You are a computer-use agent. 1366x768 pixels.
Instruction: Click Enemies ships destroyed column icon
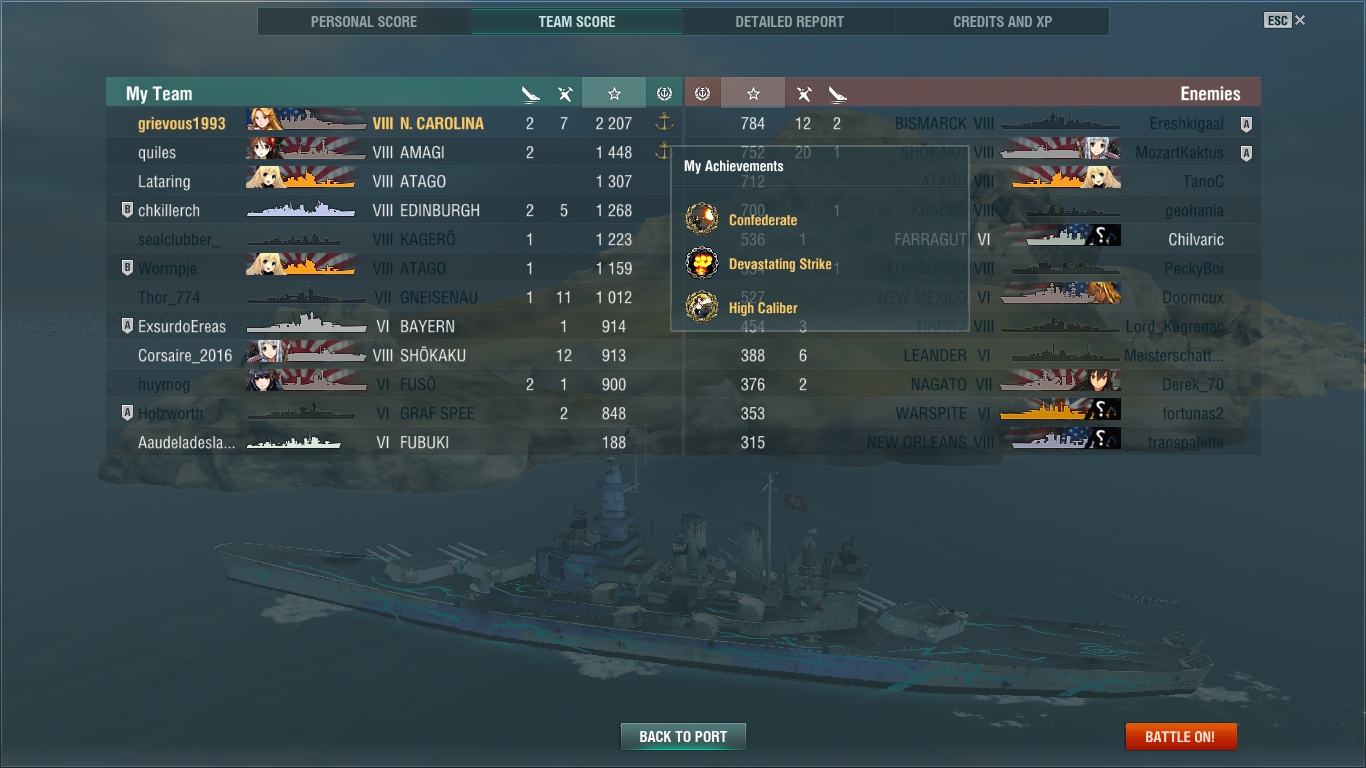coord(837,94)
